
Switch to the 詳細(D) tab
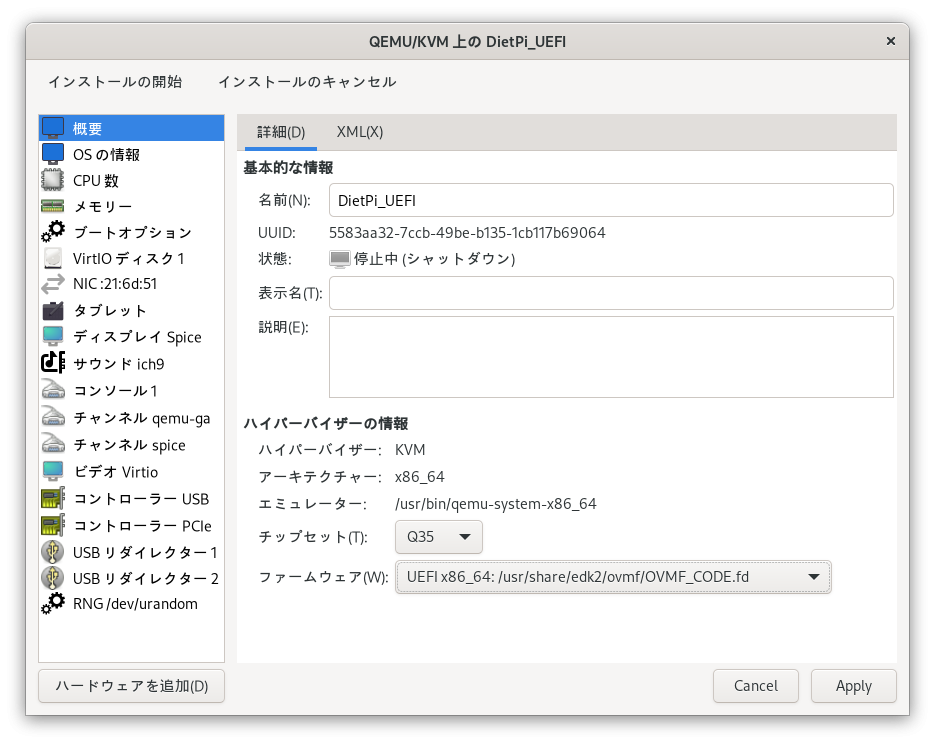[281, 132]
